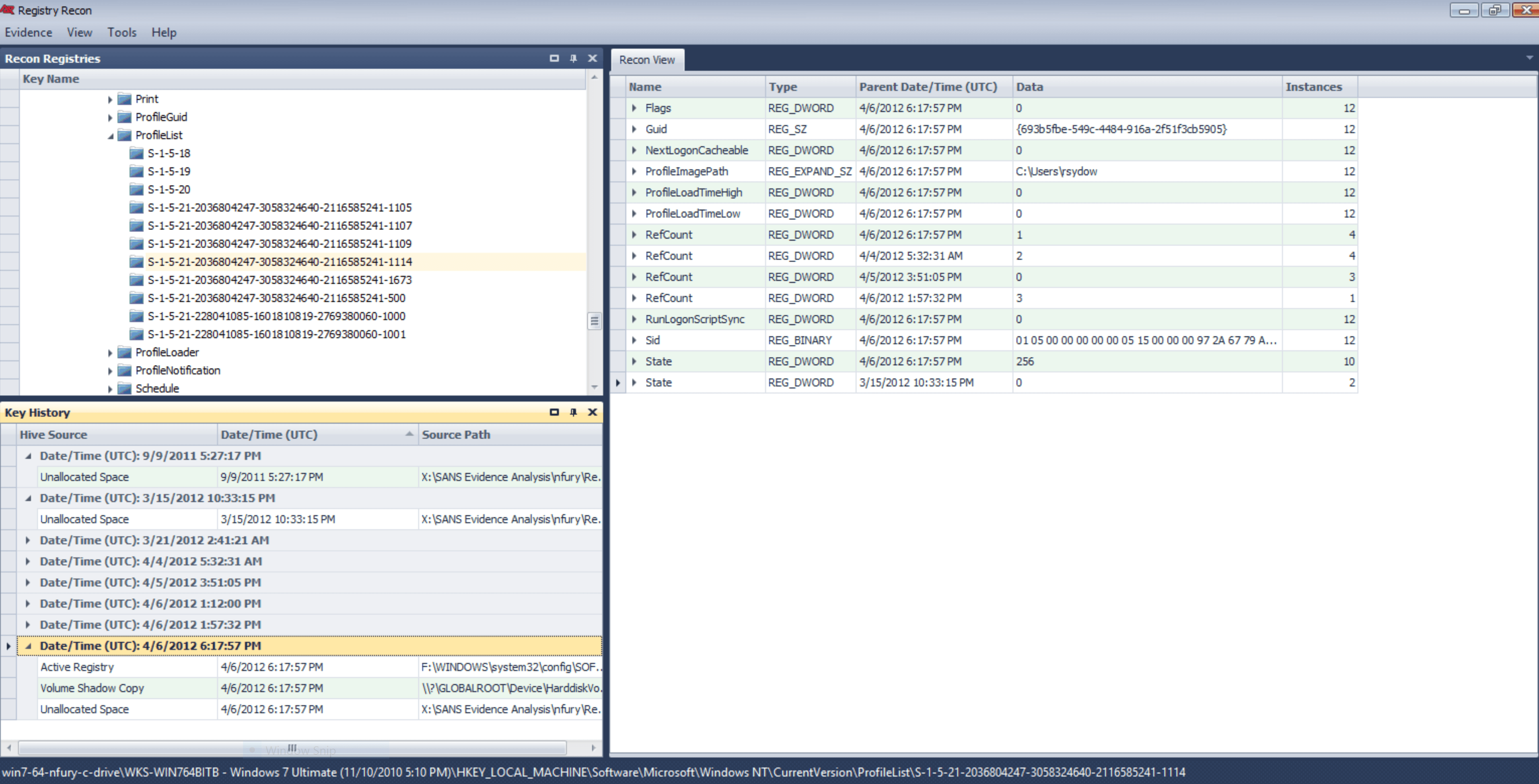This screenshot has height=784, width=1539.
Task: Click the maximize icon on Recon Registries panel
Action: tap(554, 58)
